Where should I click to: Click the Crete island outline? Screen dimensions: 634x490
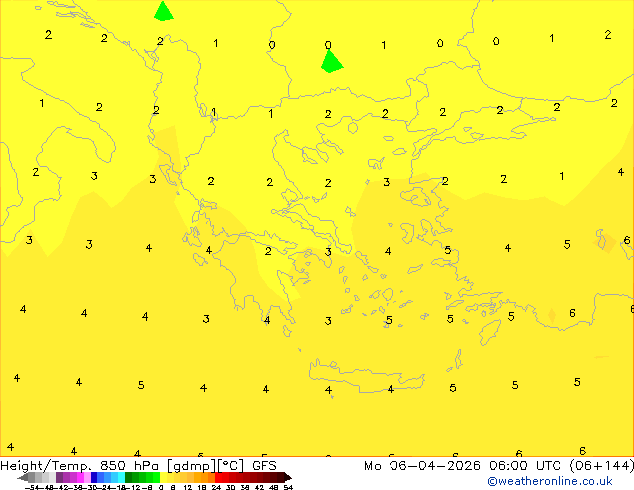(x=366, y=376)
